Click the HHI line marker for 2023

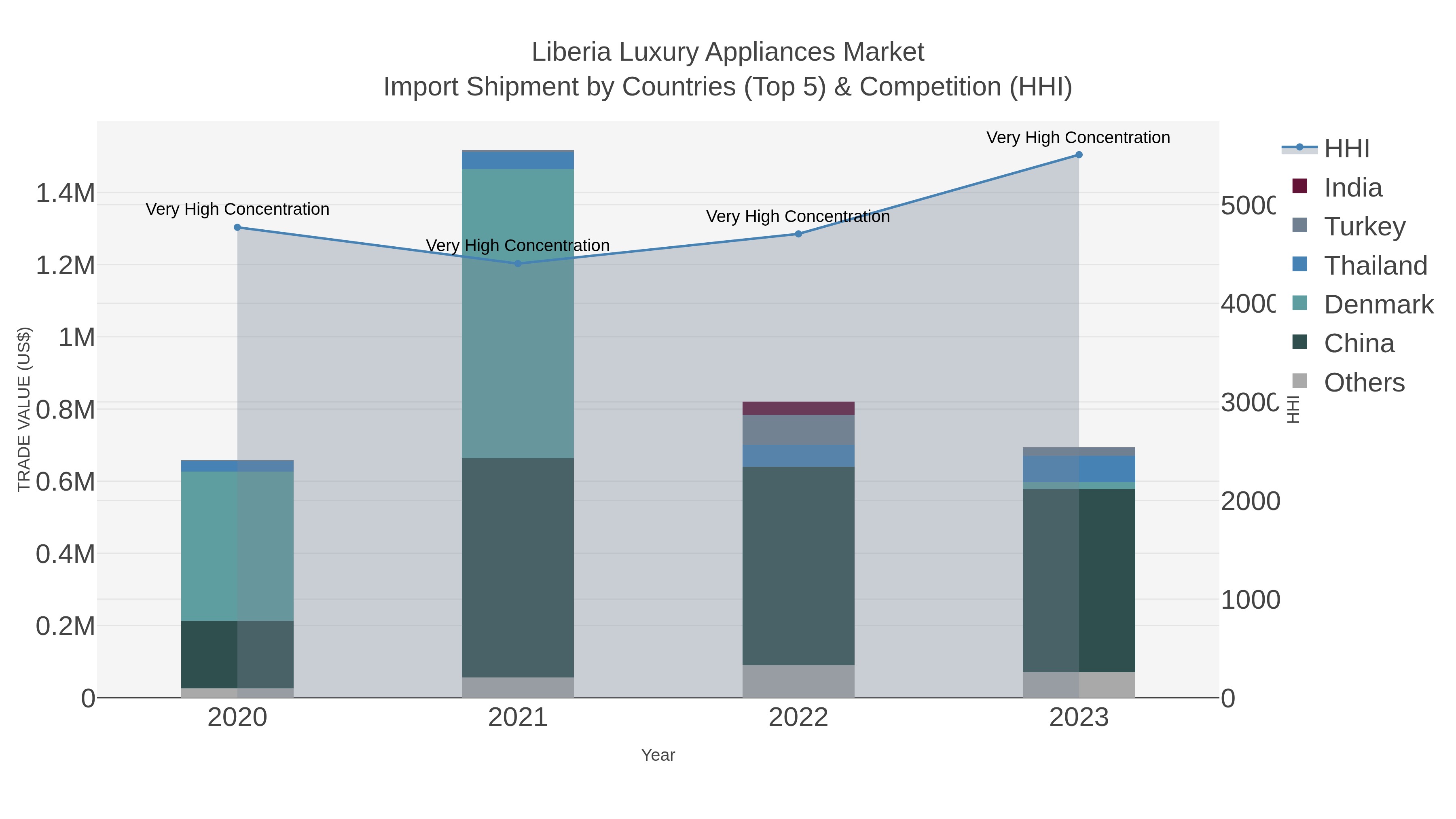(1079, 155)
